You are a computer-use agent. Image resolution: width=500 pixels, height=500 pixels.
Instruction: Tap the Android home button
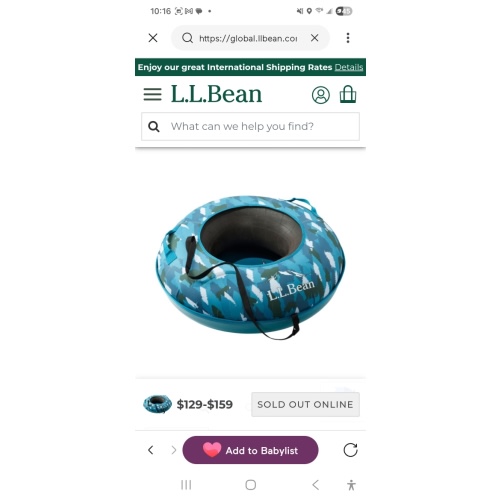pyautogui.click(x=251, y=485)
